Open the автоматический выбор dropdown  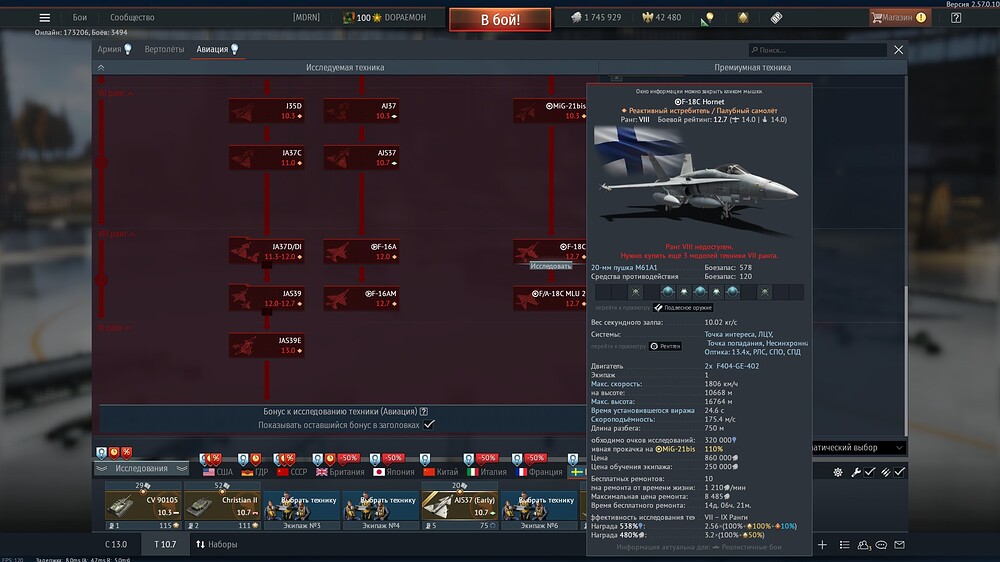pyautogui.click(x=858, y=448)
